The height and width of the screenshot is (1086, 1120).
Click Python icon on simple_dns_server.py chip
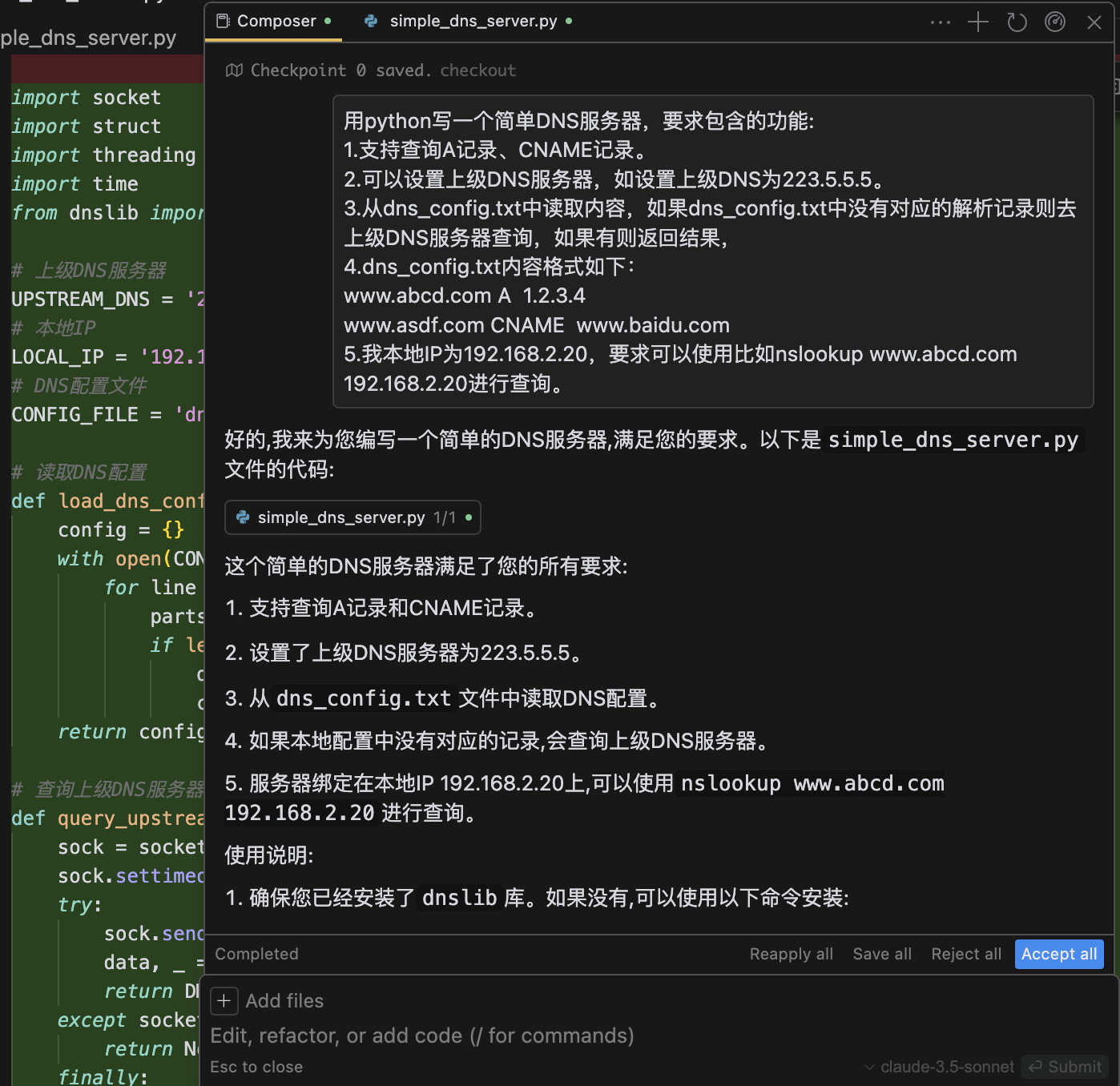[x=243, y=517]
